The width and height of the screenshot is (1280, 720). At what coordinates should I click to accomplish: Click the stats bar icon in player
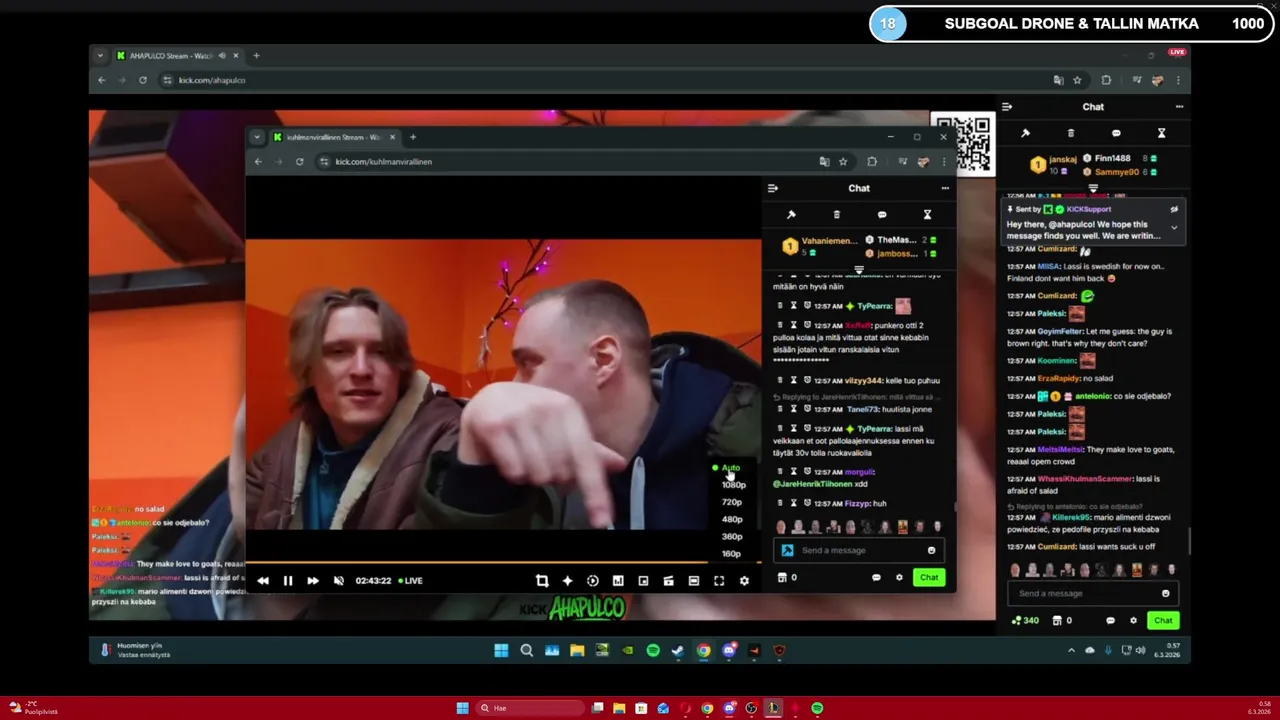point(618,581)
